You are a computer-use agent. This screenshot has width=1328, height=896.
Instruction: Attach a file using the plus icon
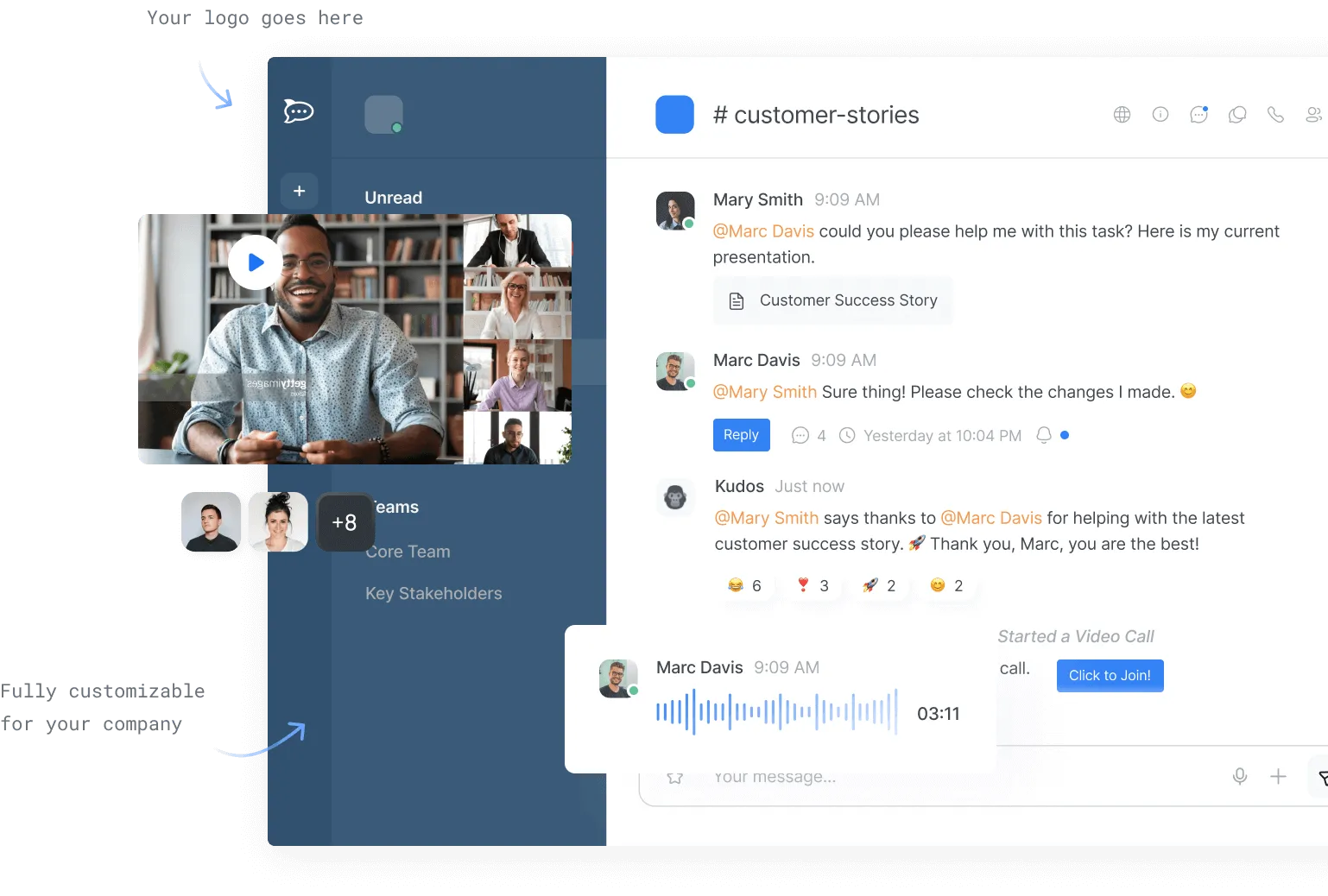(x=1278, y=776)
